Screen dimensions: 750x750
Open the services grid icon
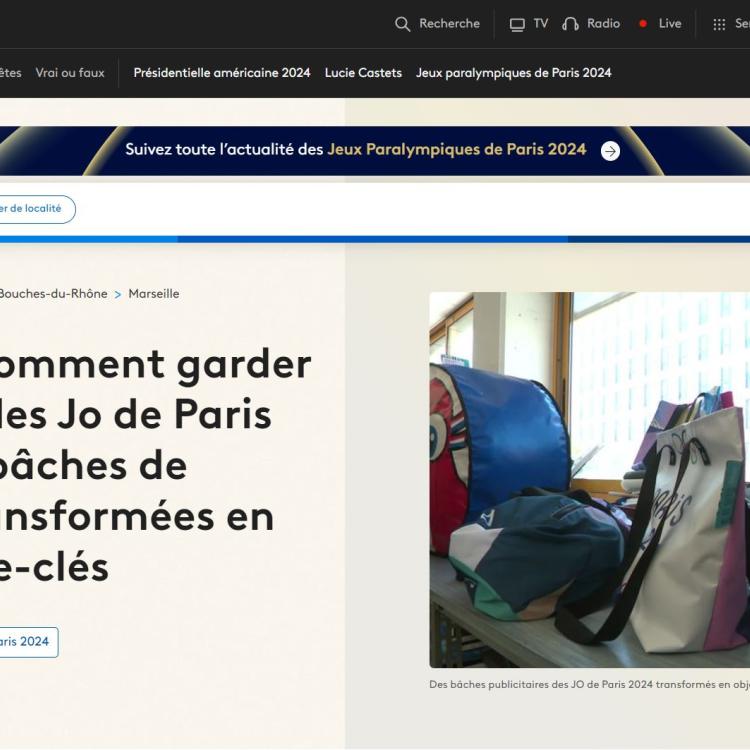point(719,24)
